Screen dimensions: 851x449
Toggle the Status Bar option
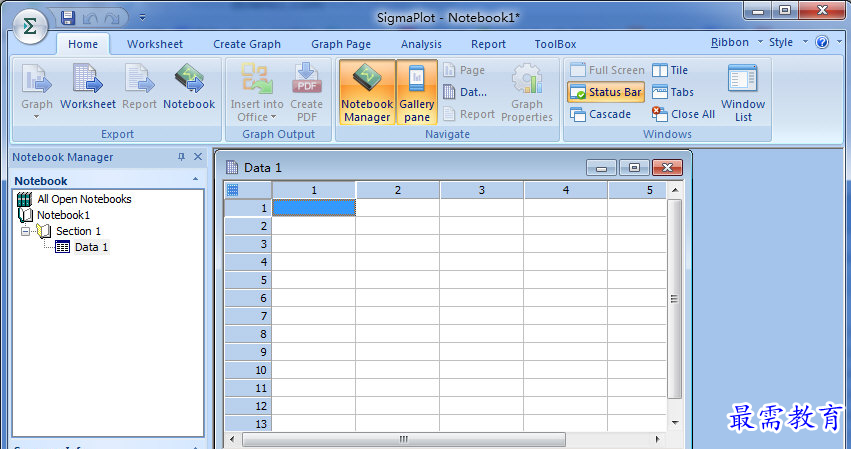[606, 92]
